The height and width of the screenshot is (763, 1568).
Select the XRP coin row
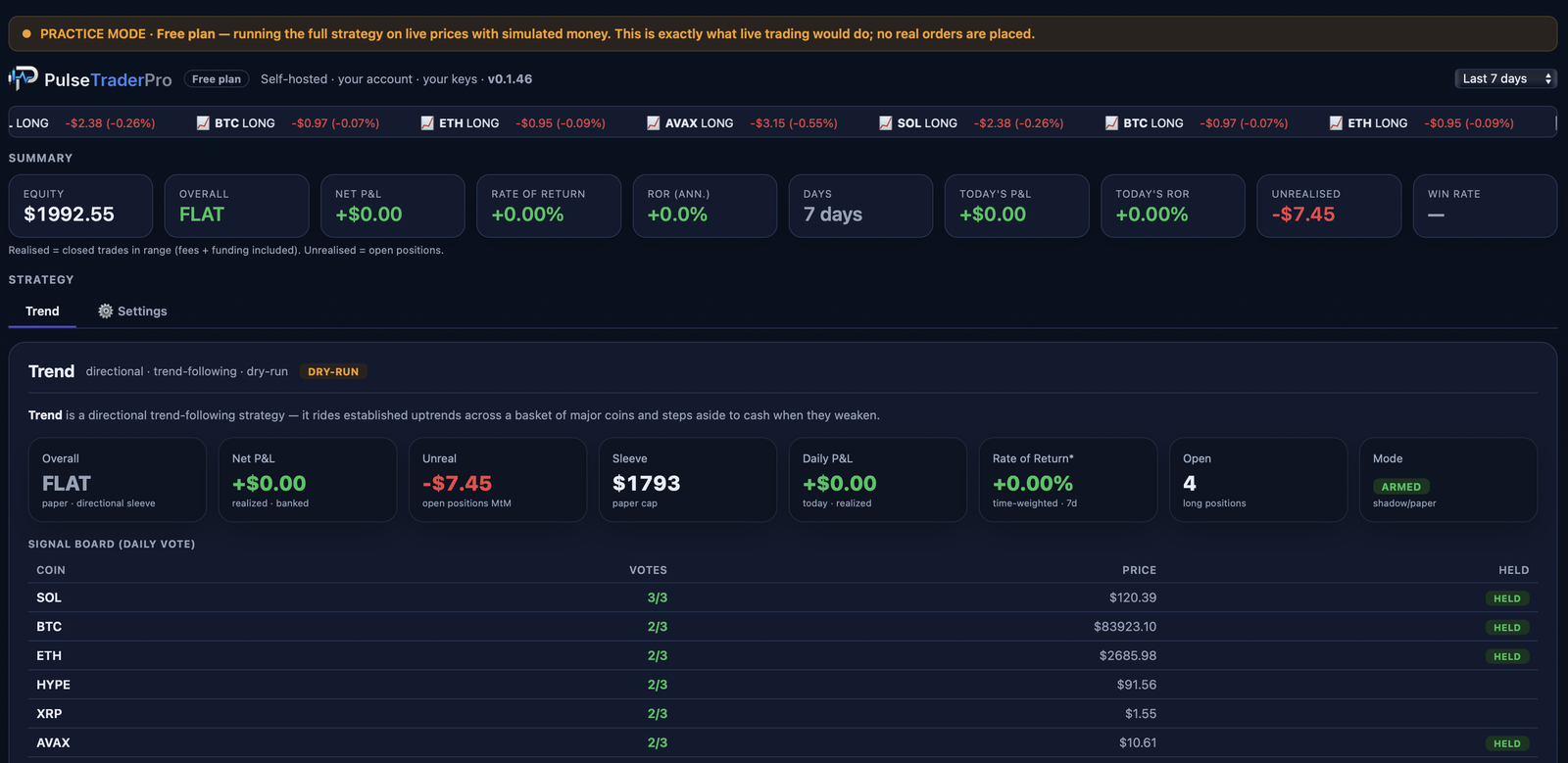(783, 714)
